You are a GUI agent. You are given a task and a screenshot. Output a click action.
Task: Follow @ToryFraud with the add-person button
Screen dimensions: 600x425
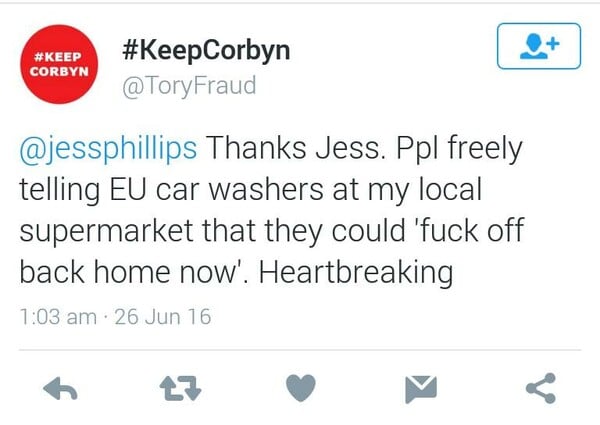click(539, 46)
